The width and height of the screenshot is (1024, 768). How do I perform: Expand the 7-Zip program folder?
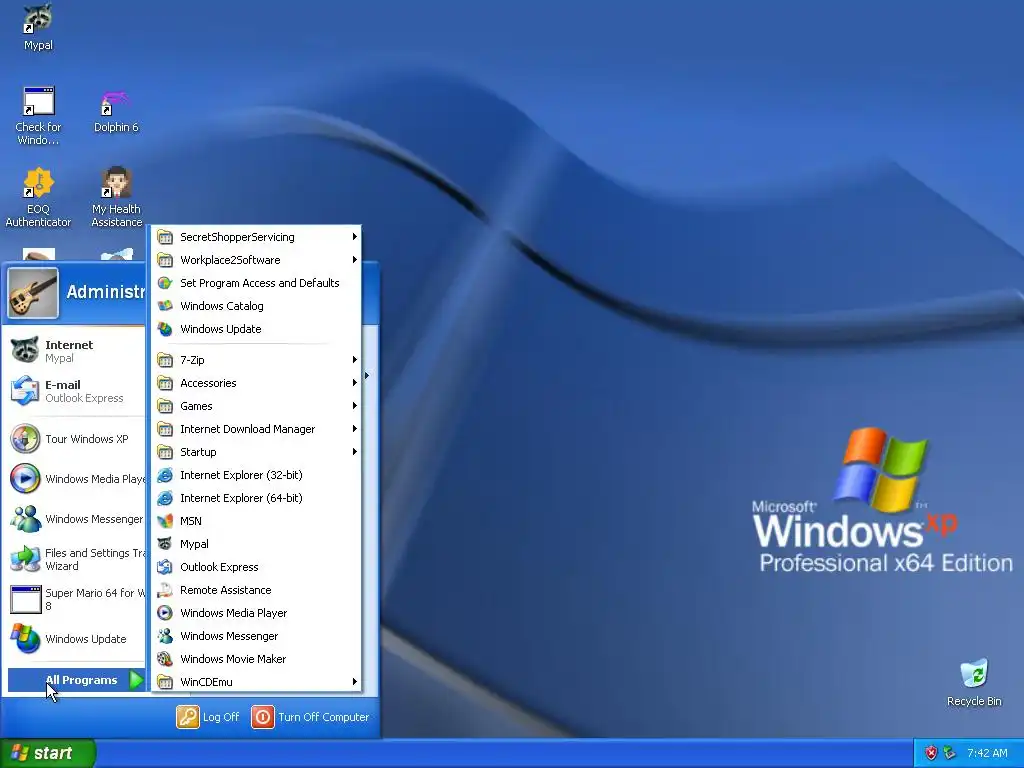(257, 360)
